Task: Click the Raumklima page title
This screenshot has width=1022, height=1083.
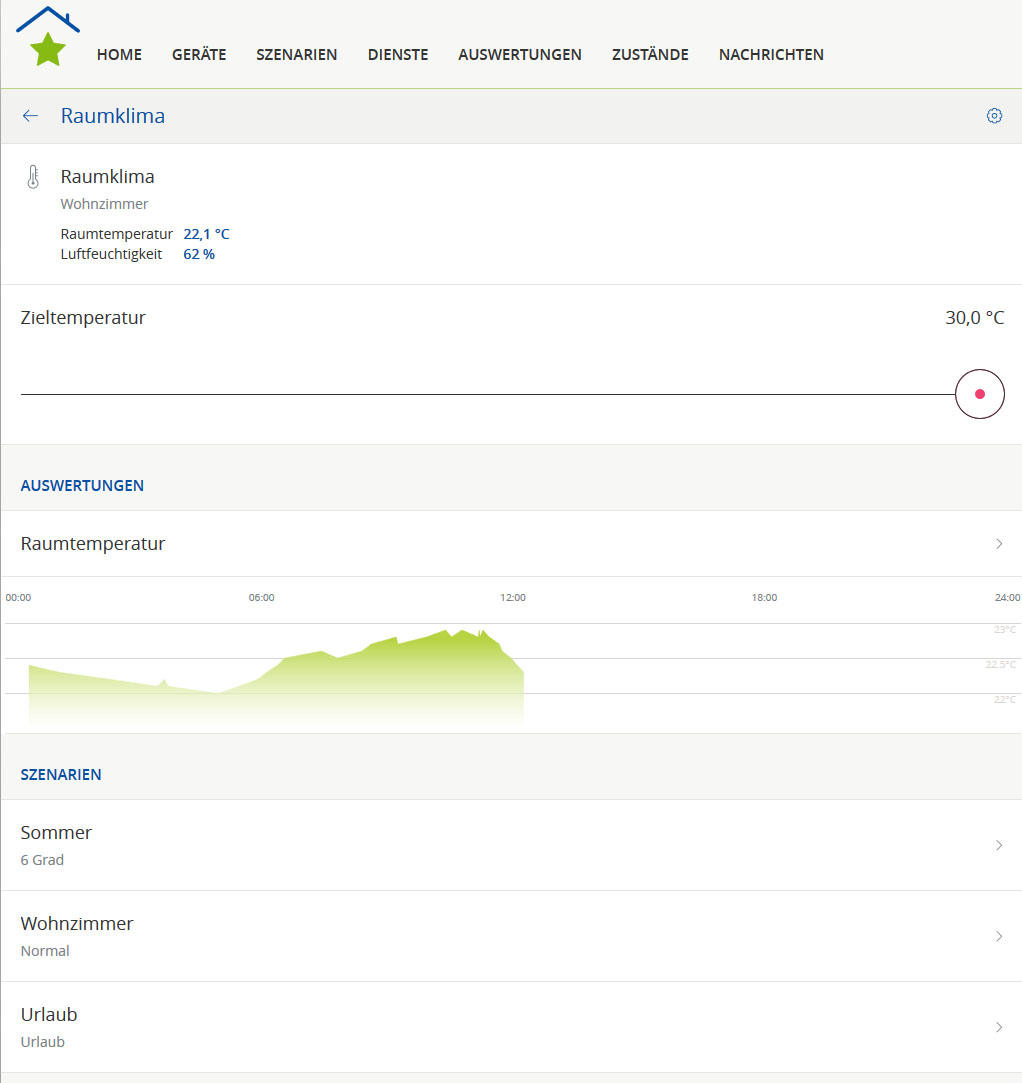Action: point(113,115)
